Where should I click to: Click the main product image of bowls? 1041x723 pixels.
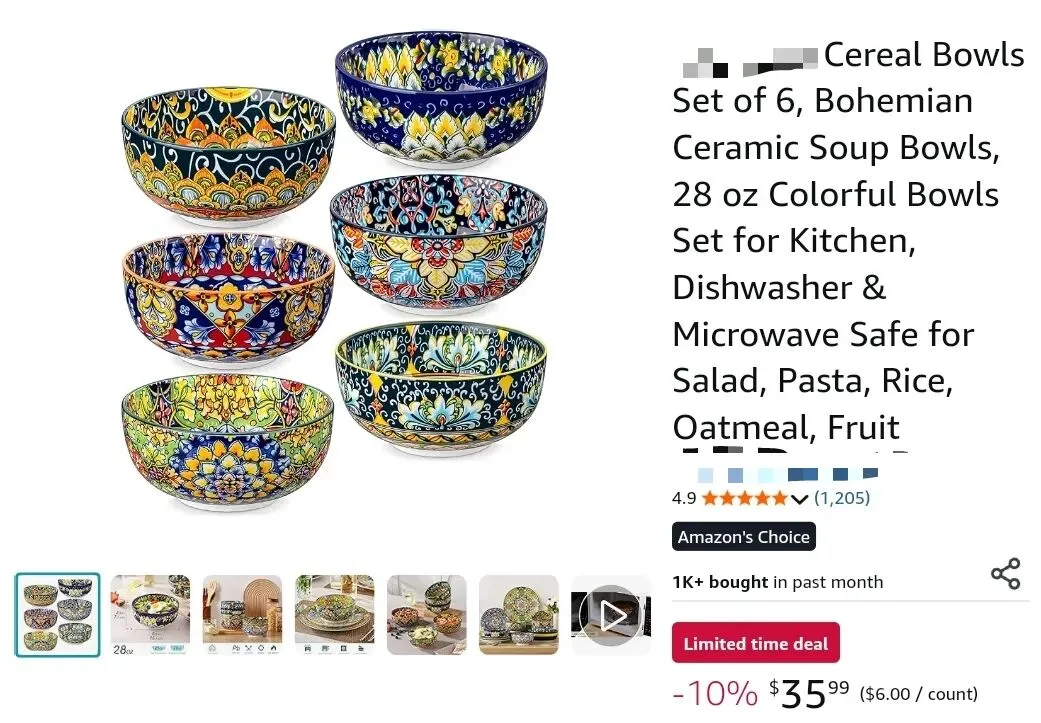tap(335, 272)
